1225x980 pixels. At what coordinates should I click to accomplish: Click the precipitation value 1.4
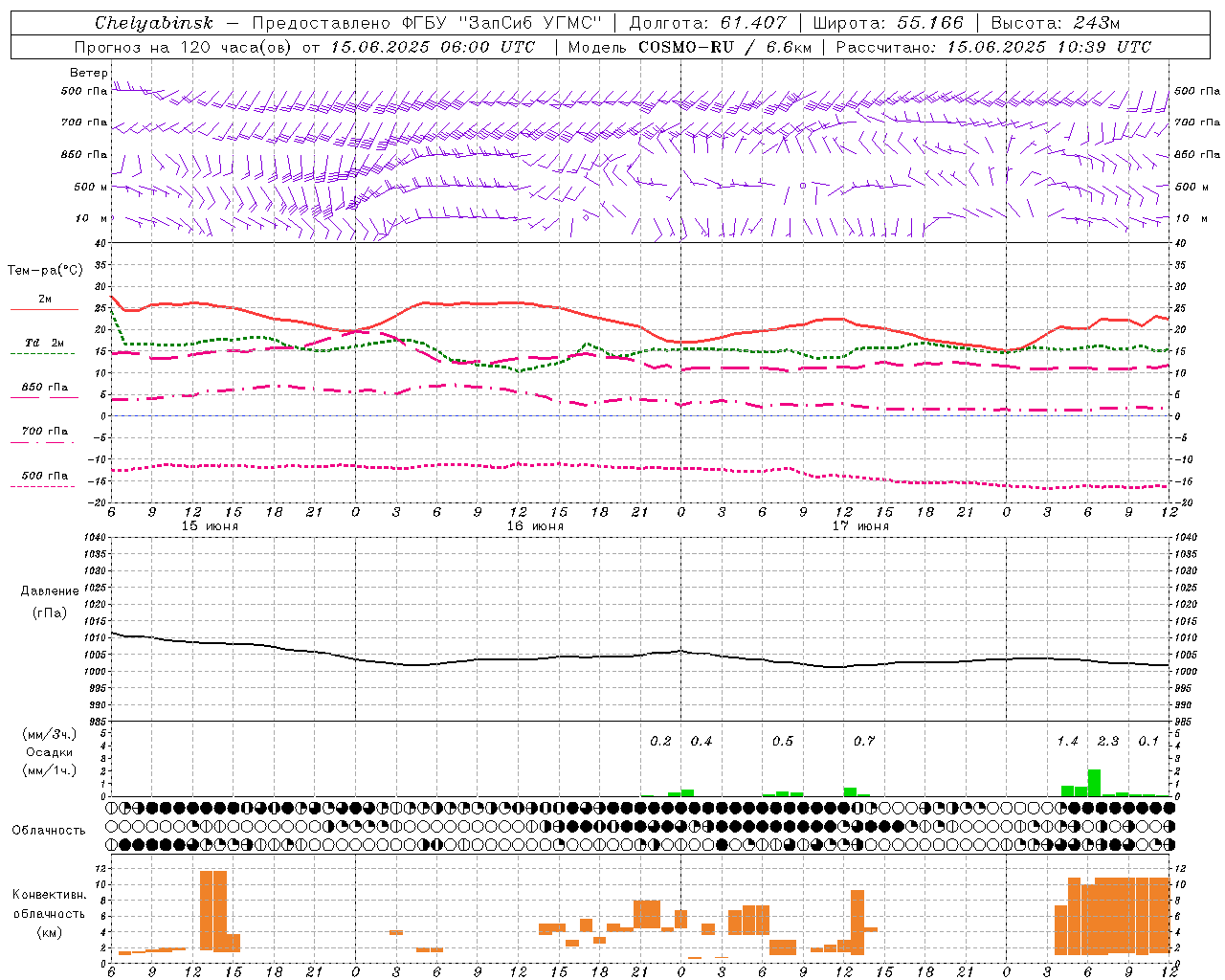pos(1067,742)
